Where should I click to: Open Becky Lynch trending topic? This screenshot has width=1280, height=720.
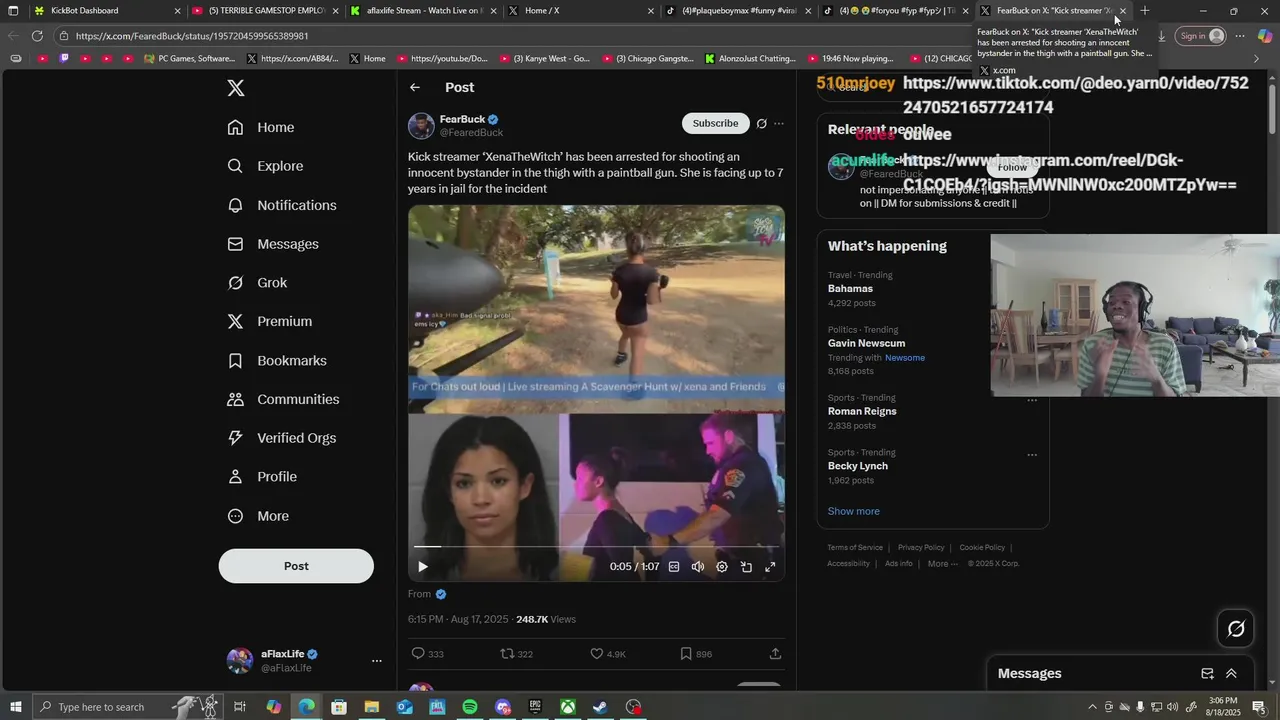click(858, 466)
